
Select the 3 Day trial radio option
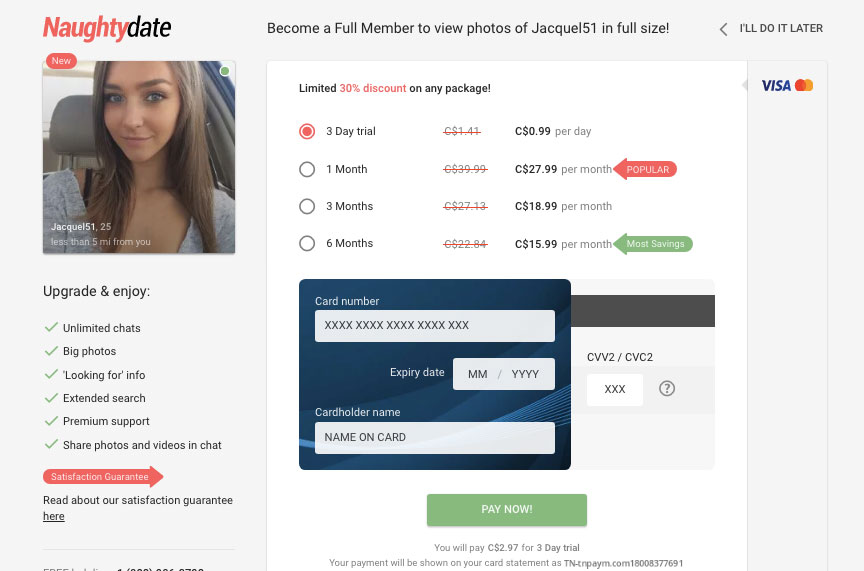click(307, 132)
